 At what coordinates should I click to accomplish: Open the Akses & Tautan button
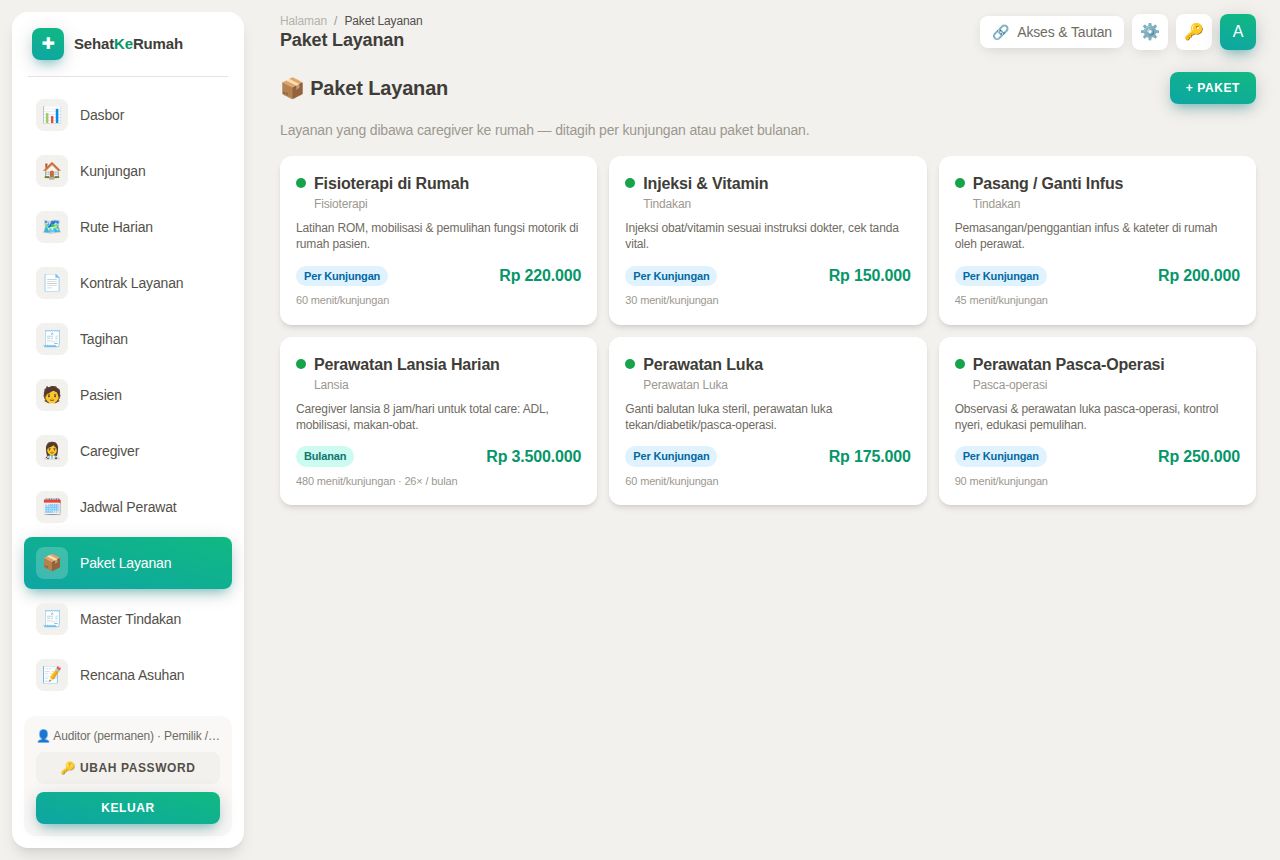(x=1052, y=32)
